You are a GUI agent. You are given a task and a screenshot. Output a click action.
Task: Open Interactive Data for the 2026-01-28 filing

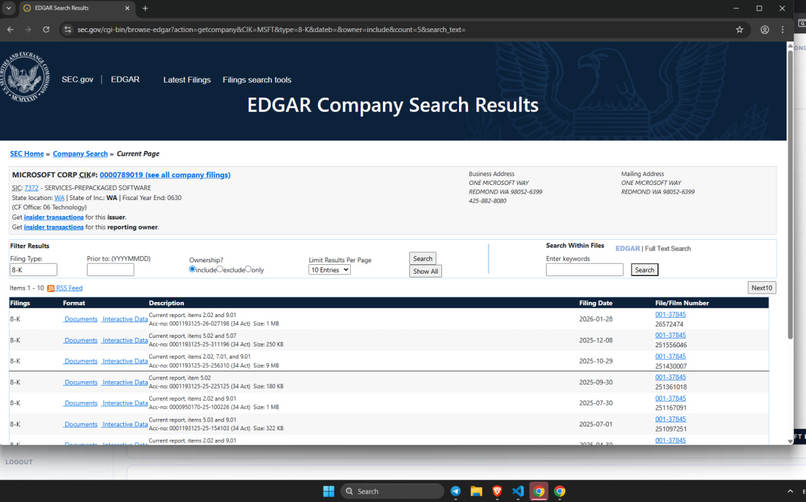125,319
